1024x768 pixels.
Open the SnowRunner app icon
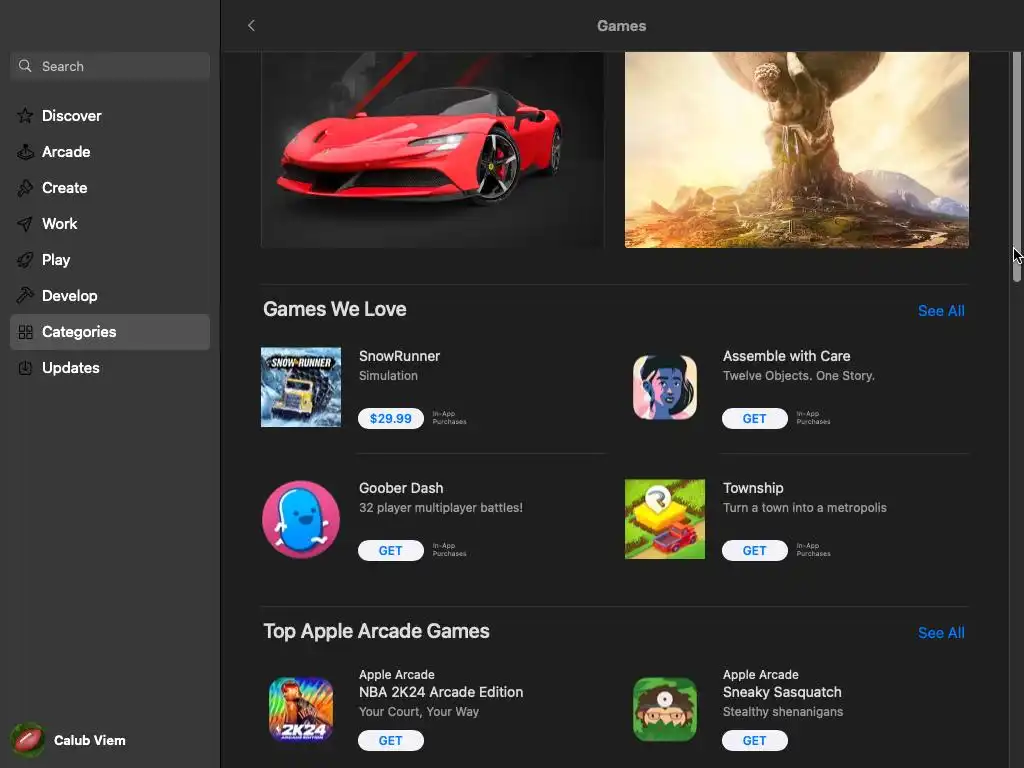tap(301, 387)
